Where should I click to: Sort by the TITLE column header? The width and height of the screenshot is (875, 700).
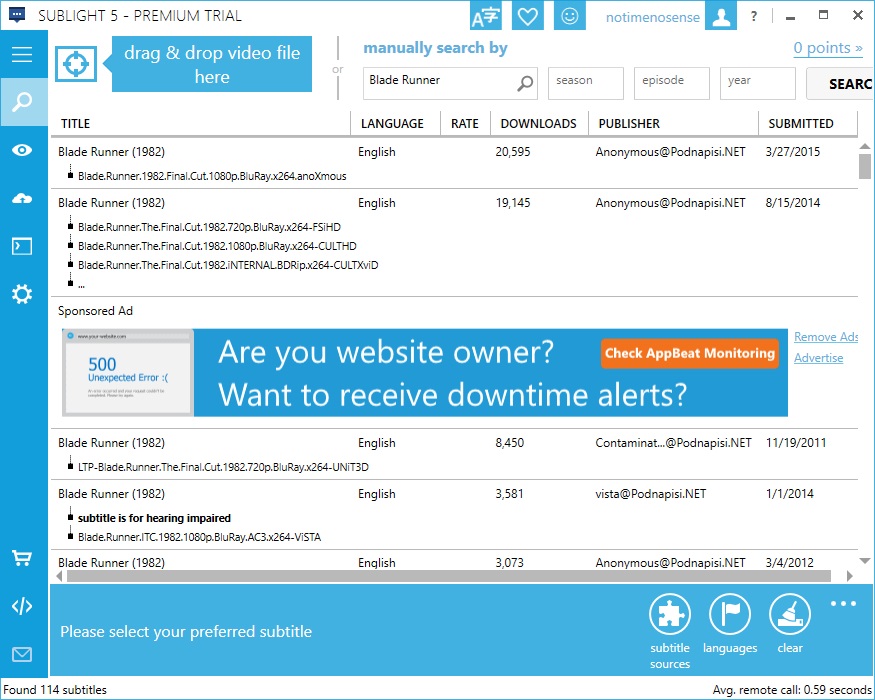200,123
